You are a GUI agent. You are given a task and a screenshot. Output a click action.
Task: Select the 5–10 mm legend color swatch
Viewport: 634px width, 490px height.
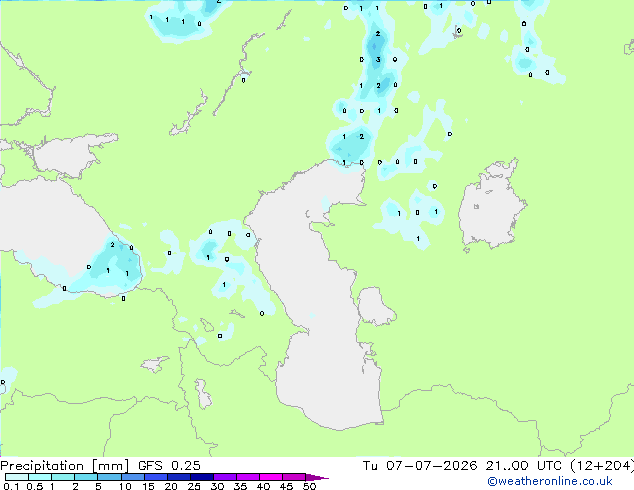(x=109, y=477)
